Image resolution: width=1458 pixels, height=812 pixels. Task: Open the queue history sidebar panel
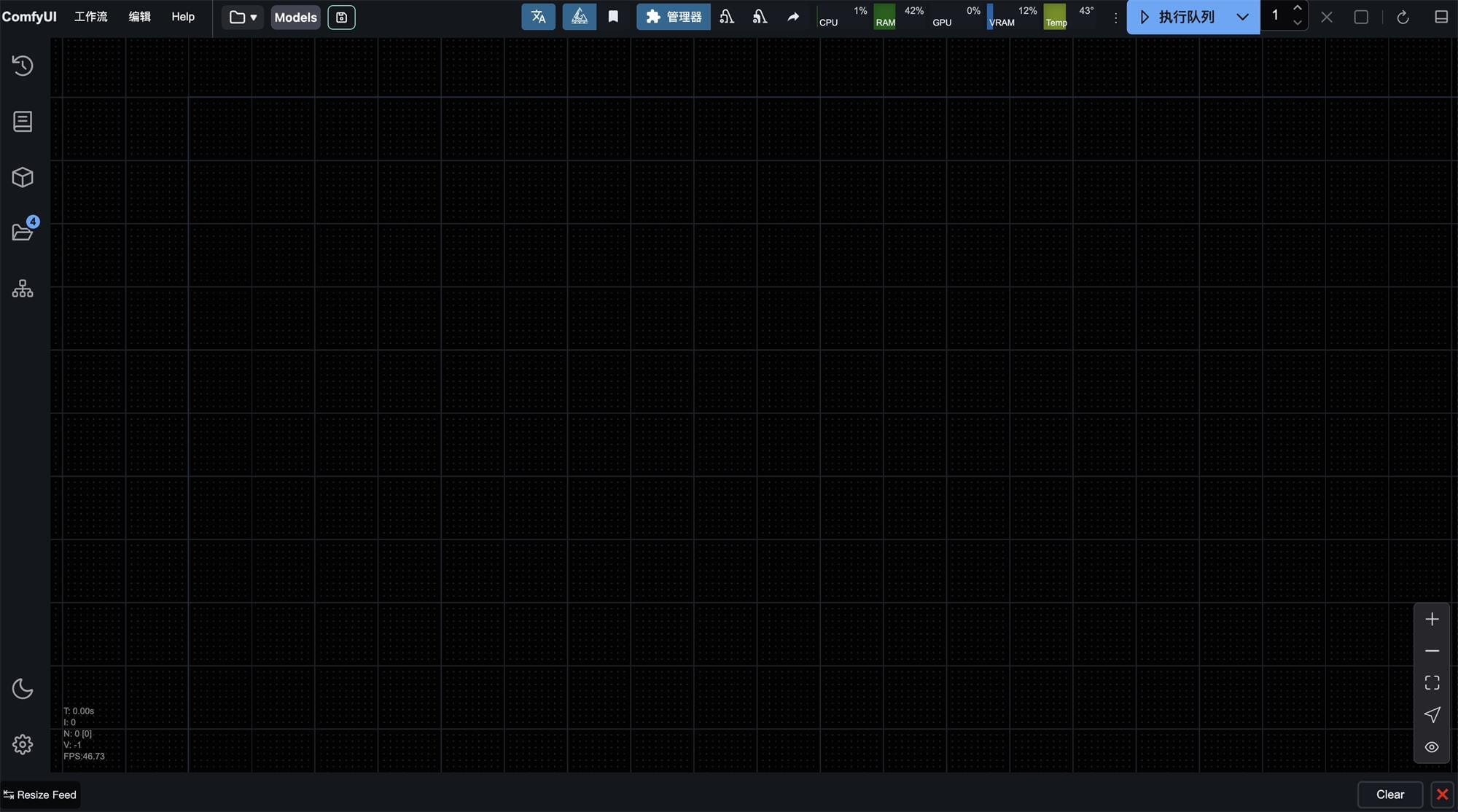tap(23, 66)
